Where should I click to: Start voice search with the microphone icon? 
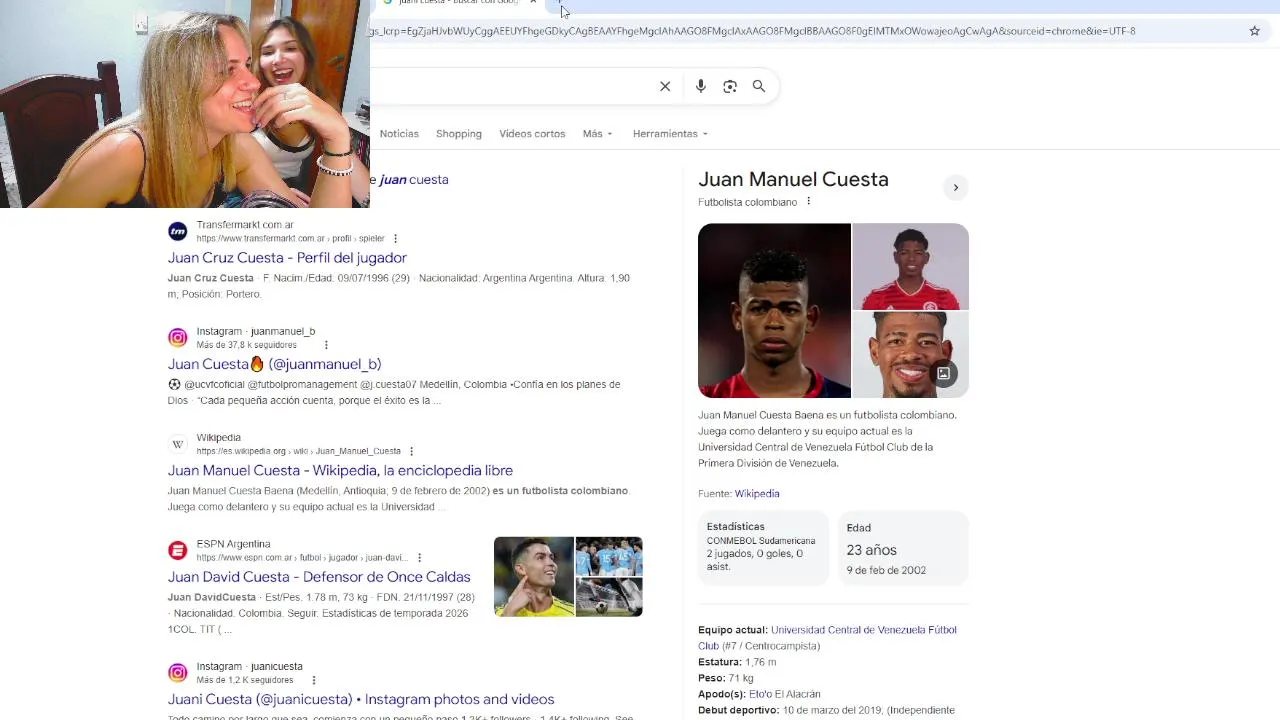(x=701, y=86)
